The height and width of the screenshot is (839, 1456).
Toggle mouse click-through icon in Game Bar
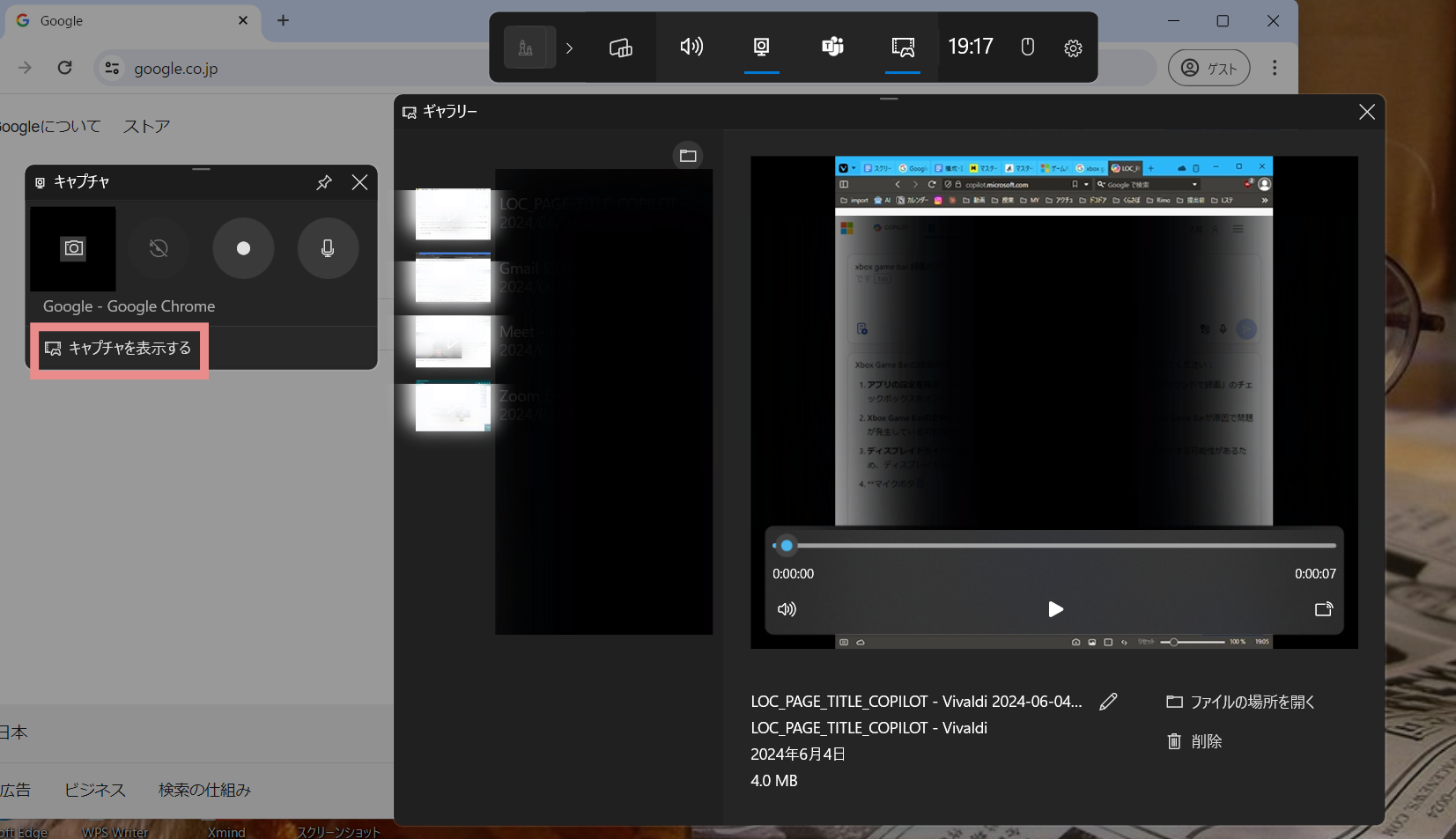tap(1027, 48)
